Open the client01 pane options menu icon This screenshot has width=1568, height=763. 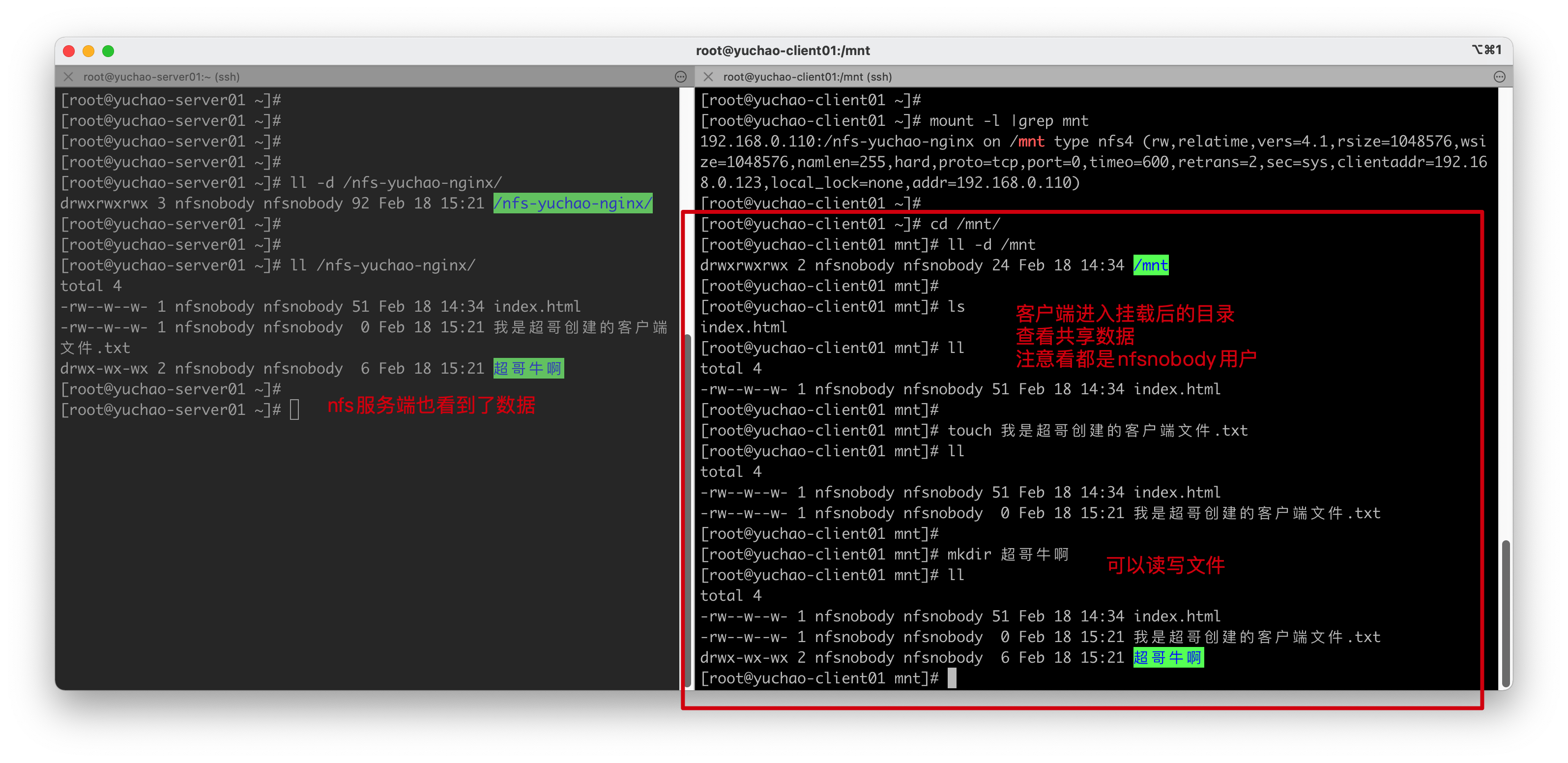pos(1499,77)
